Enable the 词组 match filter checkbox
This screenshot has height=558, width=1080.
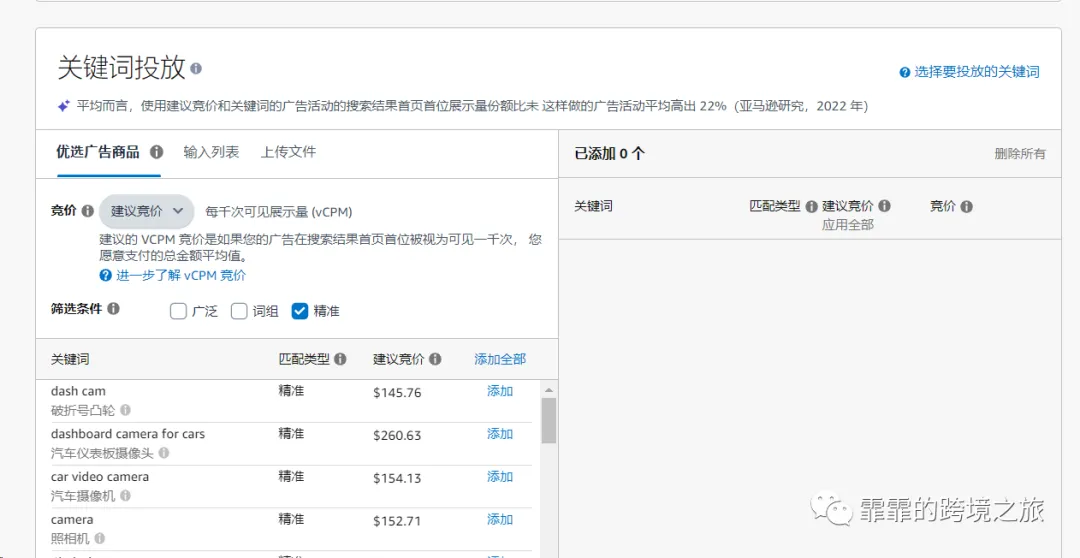click(x=239, y=311)
